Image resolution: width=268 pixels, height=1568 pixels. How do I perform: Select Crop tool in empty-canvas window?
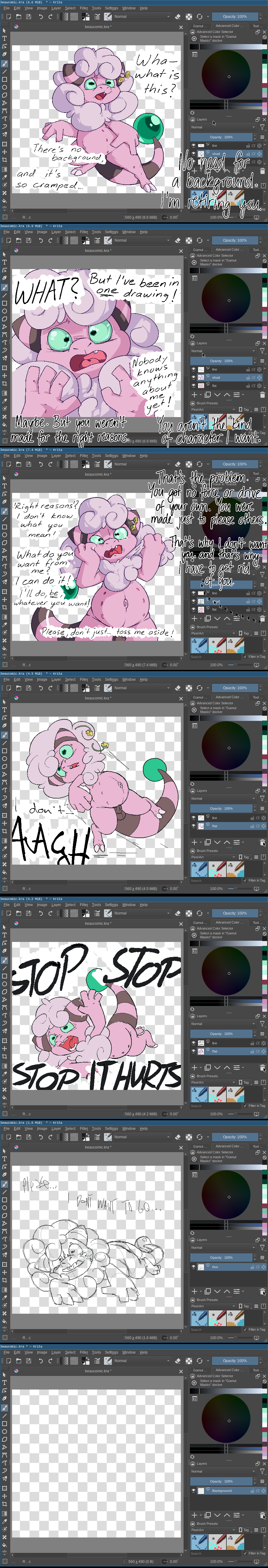click(5, 1504)
